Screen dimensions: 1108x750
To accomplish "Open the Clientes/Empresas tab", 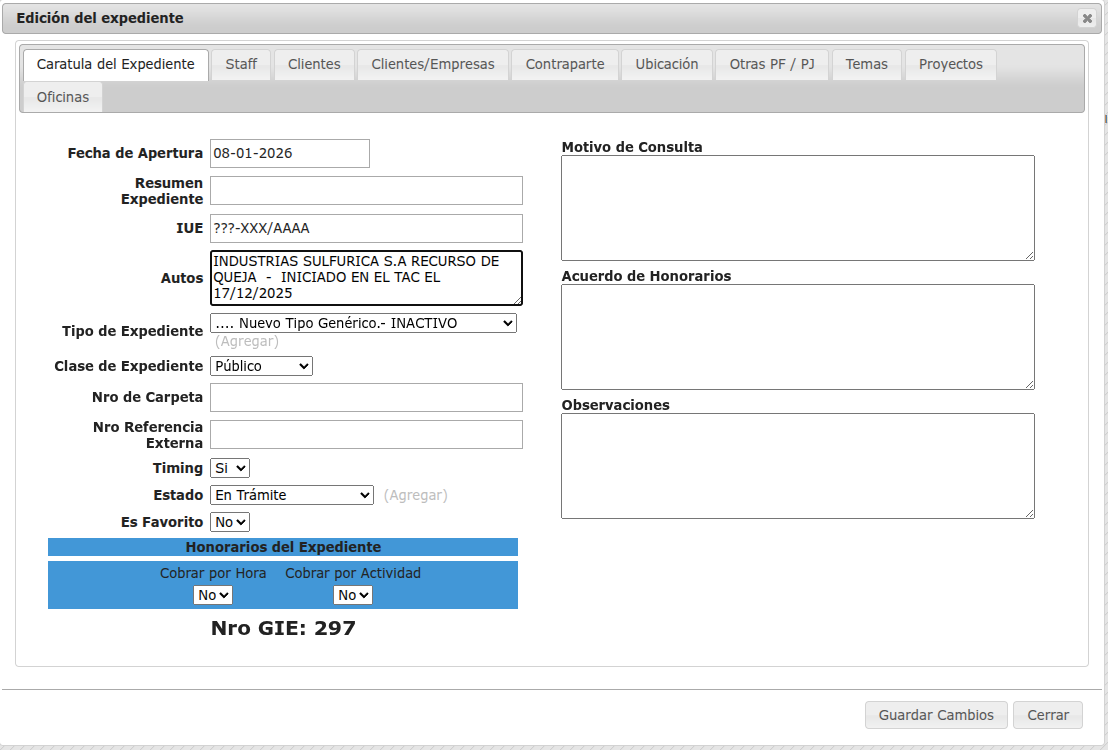I will [432, 64].
